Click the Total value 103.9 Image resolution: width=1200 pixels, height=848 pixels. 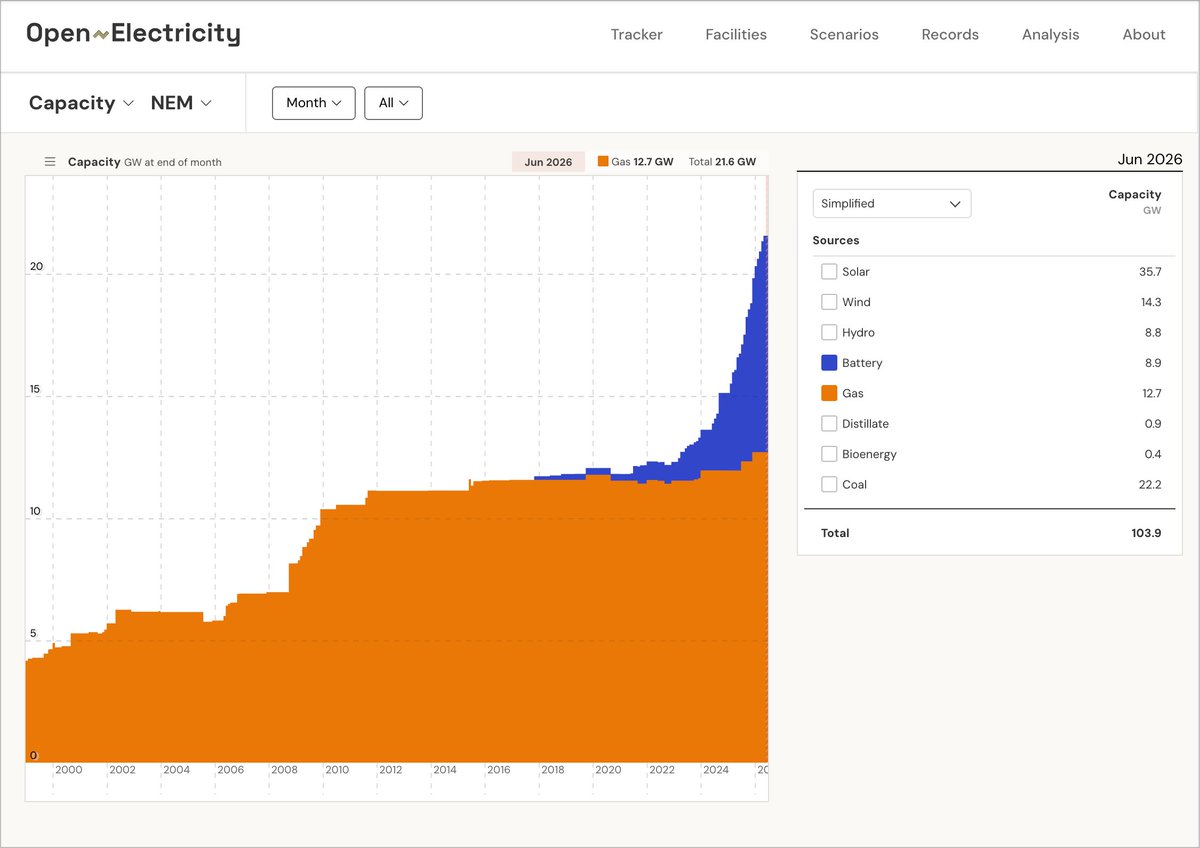click(1147, 533)
